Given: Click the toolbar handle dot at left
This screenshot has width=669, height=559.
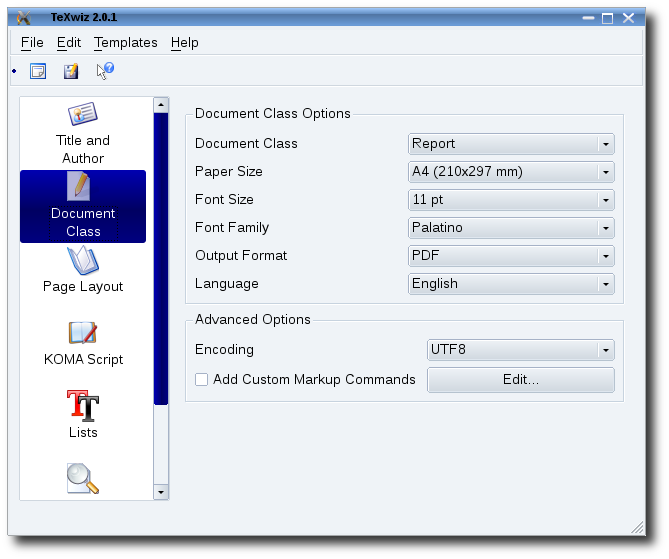Looking at the screenshot, I should [x=14, y=71].
